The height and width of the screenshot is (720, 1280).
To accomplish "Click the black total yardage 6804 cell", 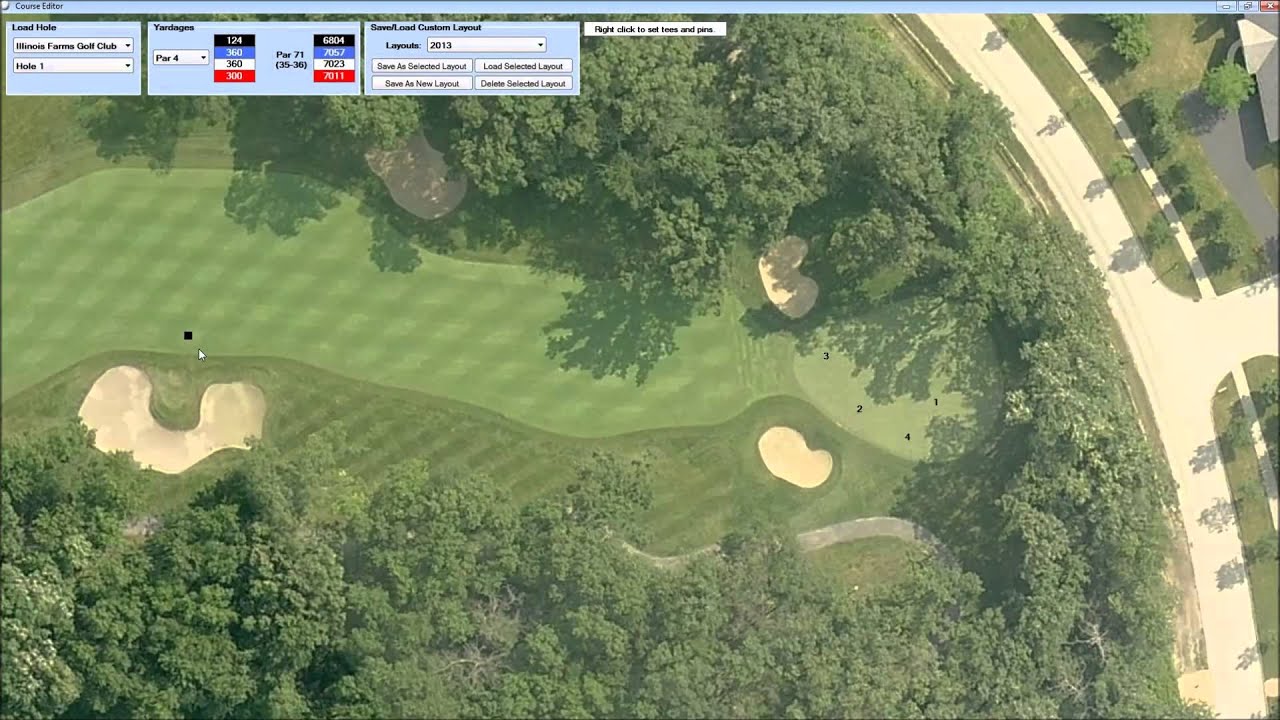I will (334, 41).
